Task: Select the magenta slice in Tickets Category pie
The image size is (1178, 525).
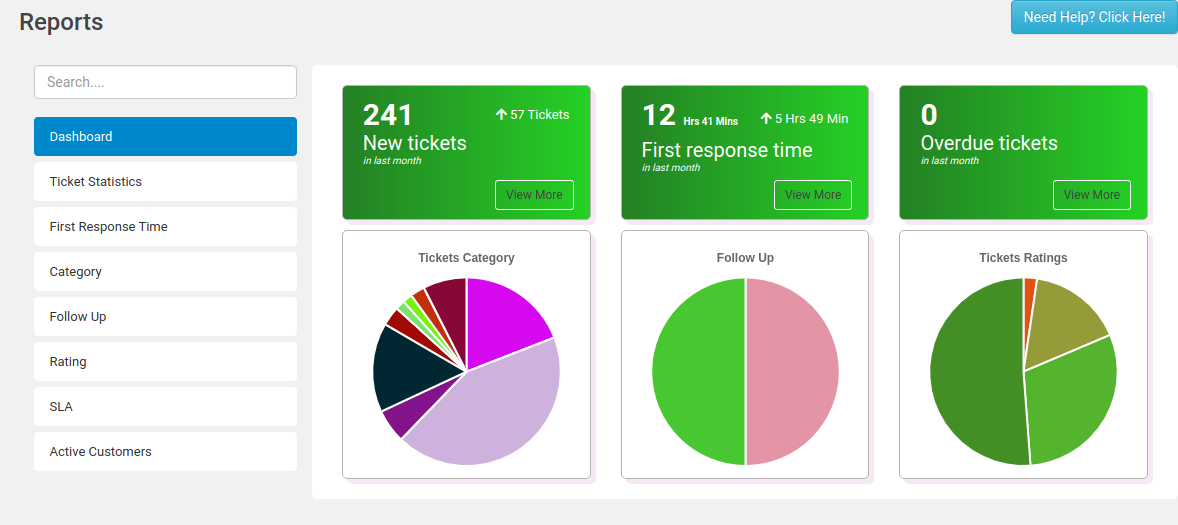Action: pos(503,319)
